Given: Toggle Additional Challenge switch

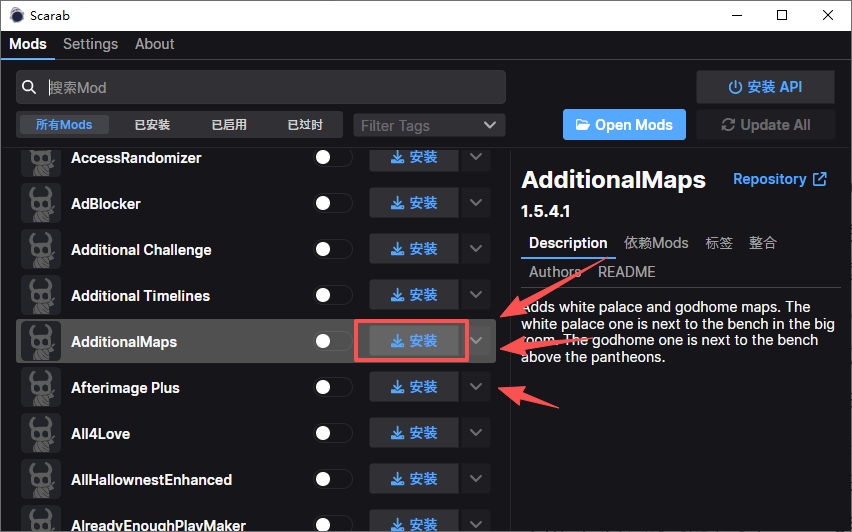Looking at the screenshot, I should 333,249.
